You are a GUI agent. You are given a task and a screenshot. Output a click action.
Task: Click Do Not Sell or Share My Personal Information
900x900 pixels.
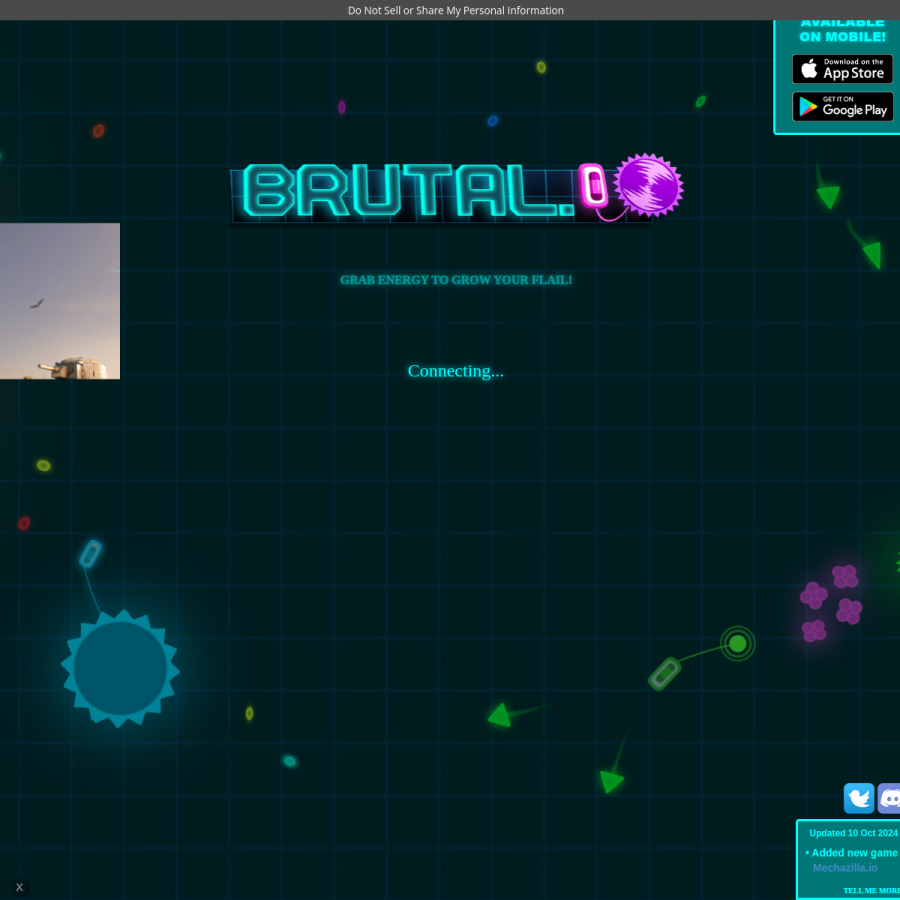(x=456, y=10)
